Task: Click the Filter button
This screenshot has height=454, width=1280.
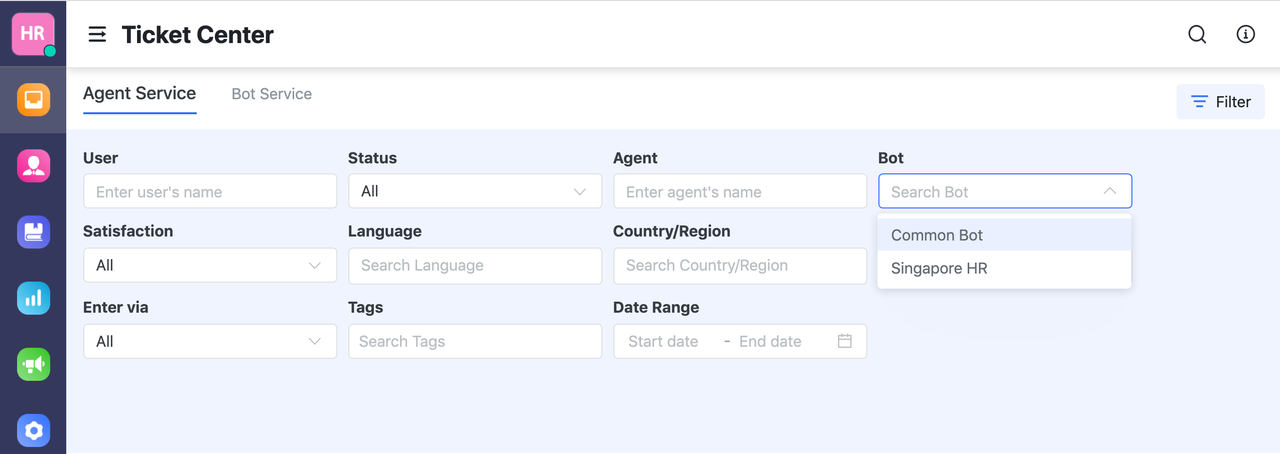Action: [x=1220, y=102]
